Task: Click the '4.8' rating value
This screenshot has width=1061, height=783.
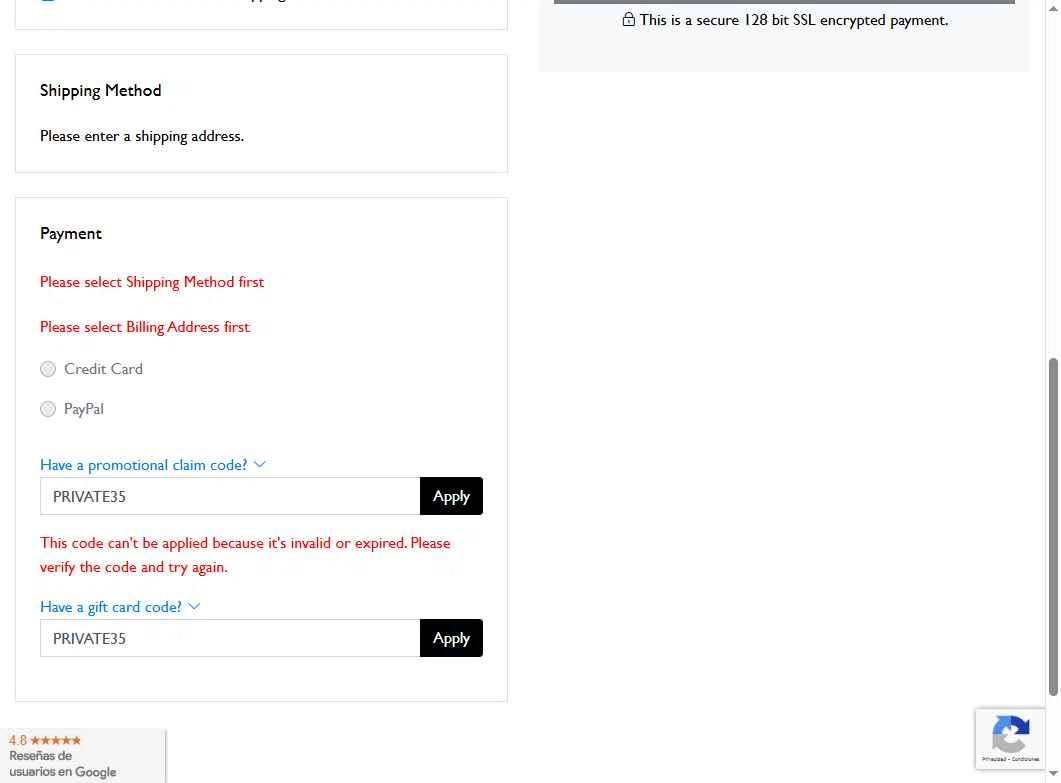Action: 18,740
